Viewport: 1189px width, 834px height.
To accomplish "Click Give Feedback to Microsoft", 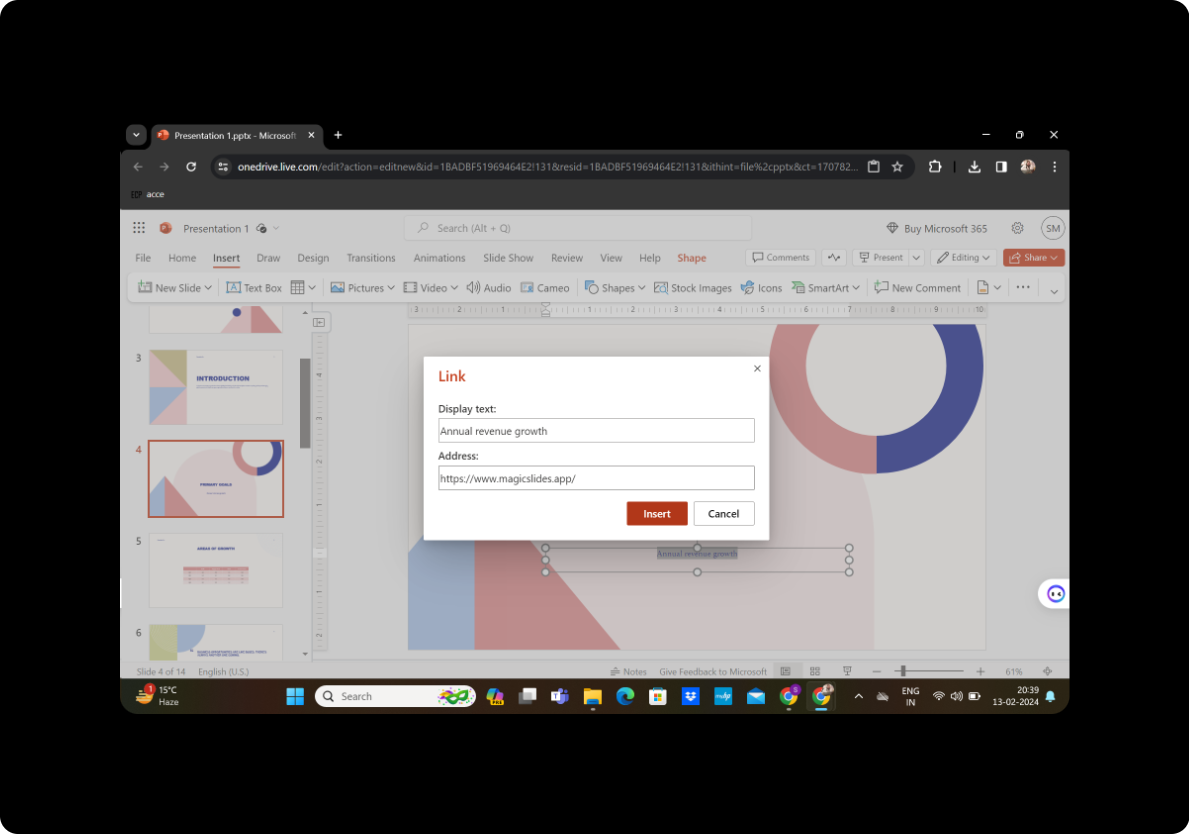I will (x=713, y=672).
